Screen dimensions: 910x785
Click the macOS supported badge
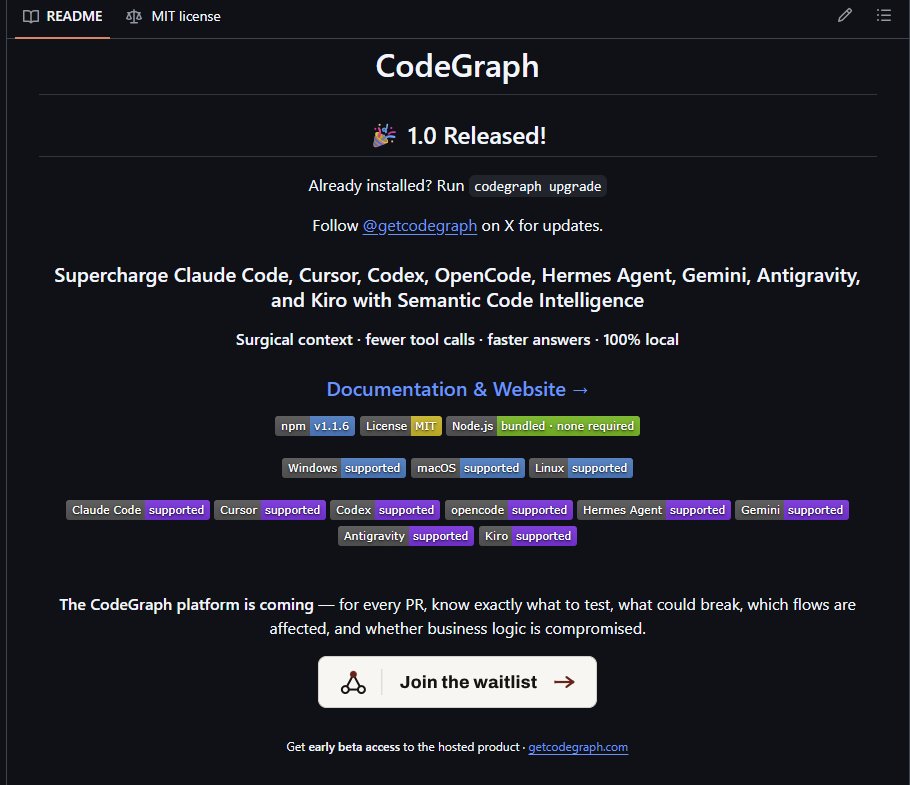pos(468,468)
